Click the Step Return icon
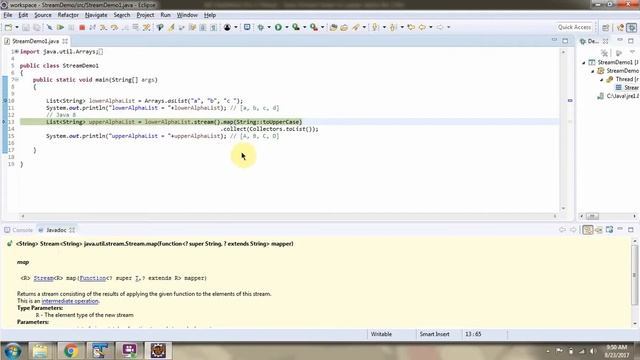The height and width of the screenshot is (360, 640). click(125, 27)
